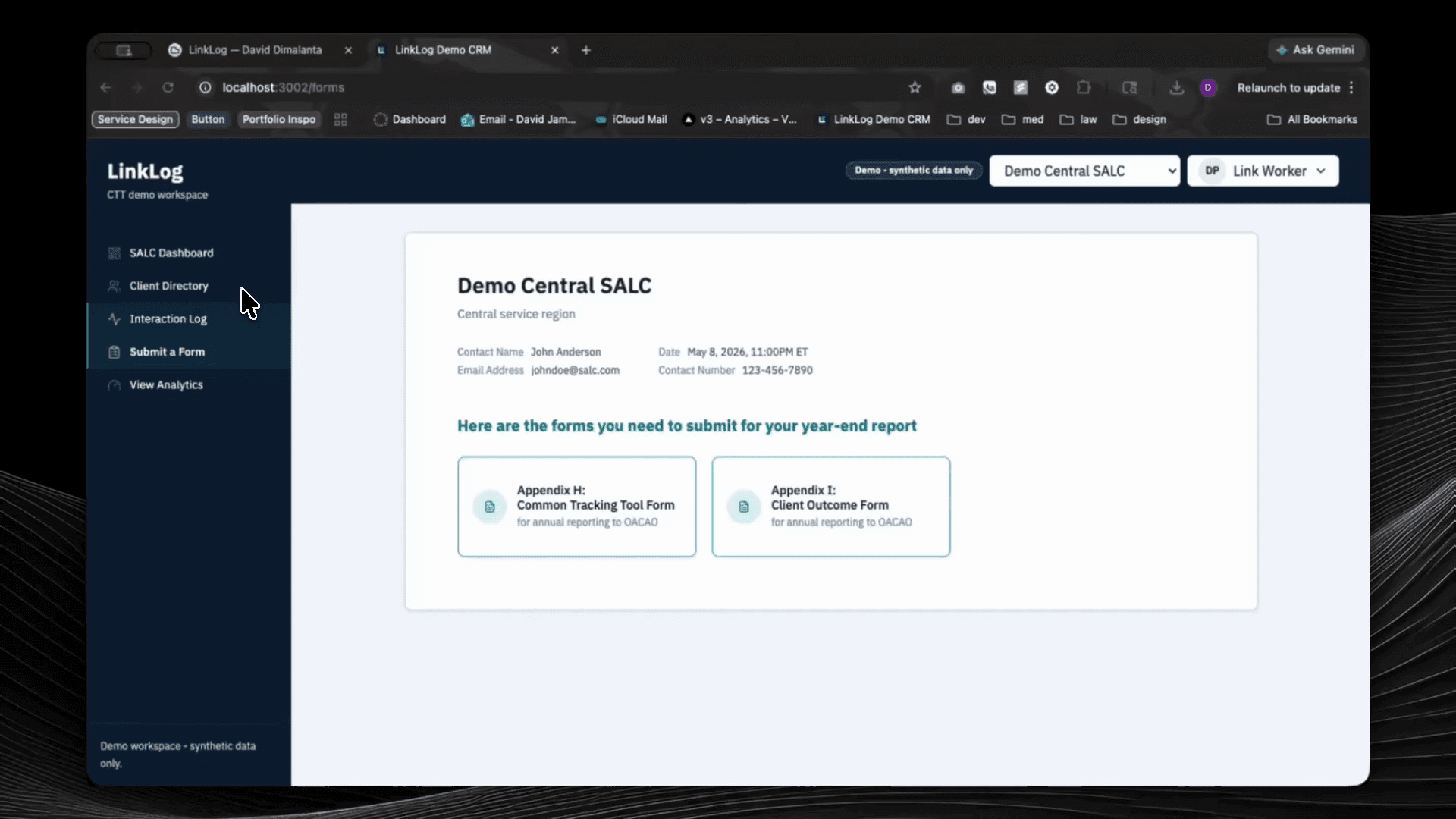Go back with the browser back arrow
Viewport: 1456px width, 819px height.
tap(105, 88)
